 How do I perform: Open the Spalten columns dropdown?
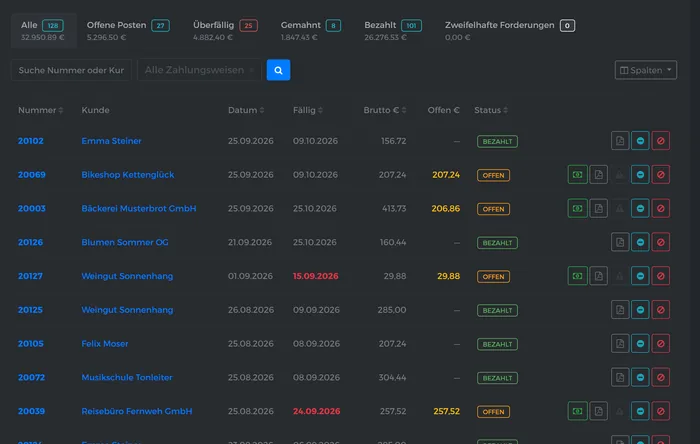(646, 70)
